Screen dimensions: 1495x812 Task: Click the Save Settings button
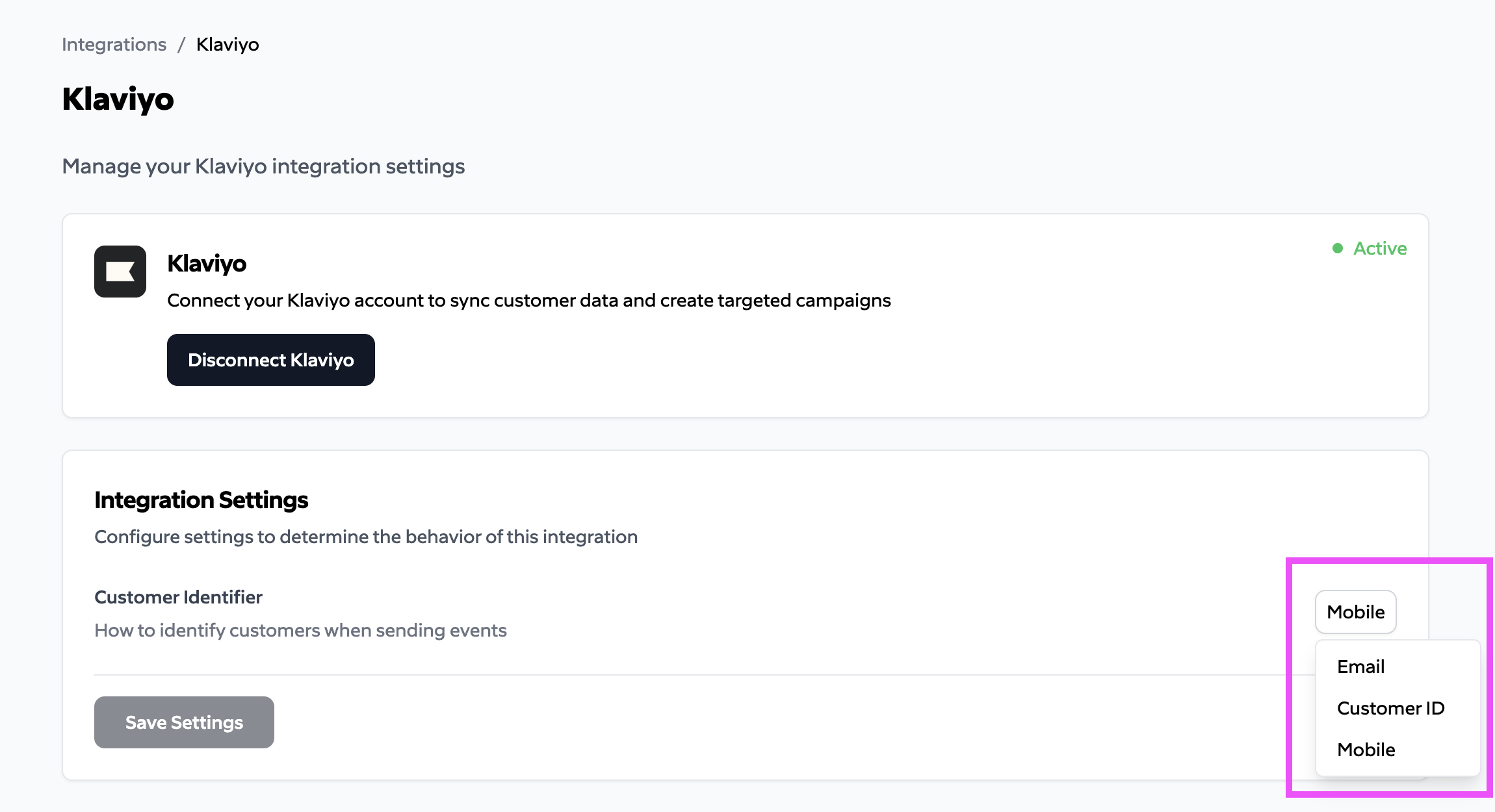coord(184,722)
